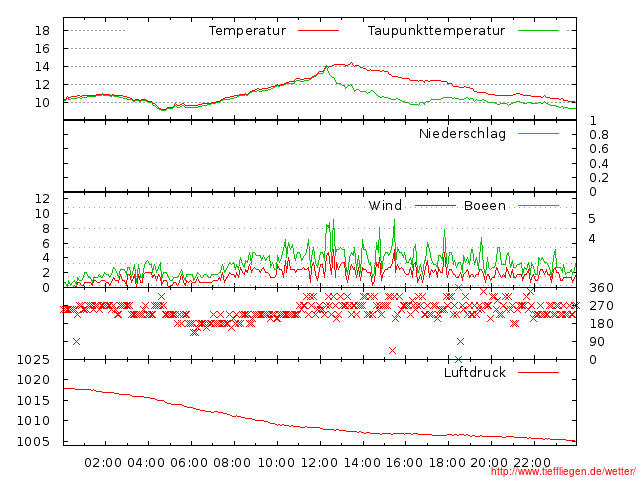Click the 18 temperature axis value
This screenshot has height=480, width=640.
(42, 31)
